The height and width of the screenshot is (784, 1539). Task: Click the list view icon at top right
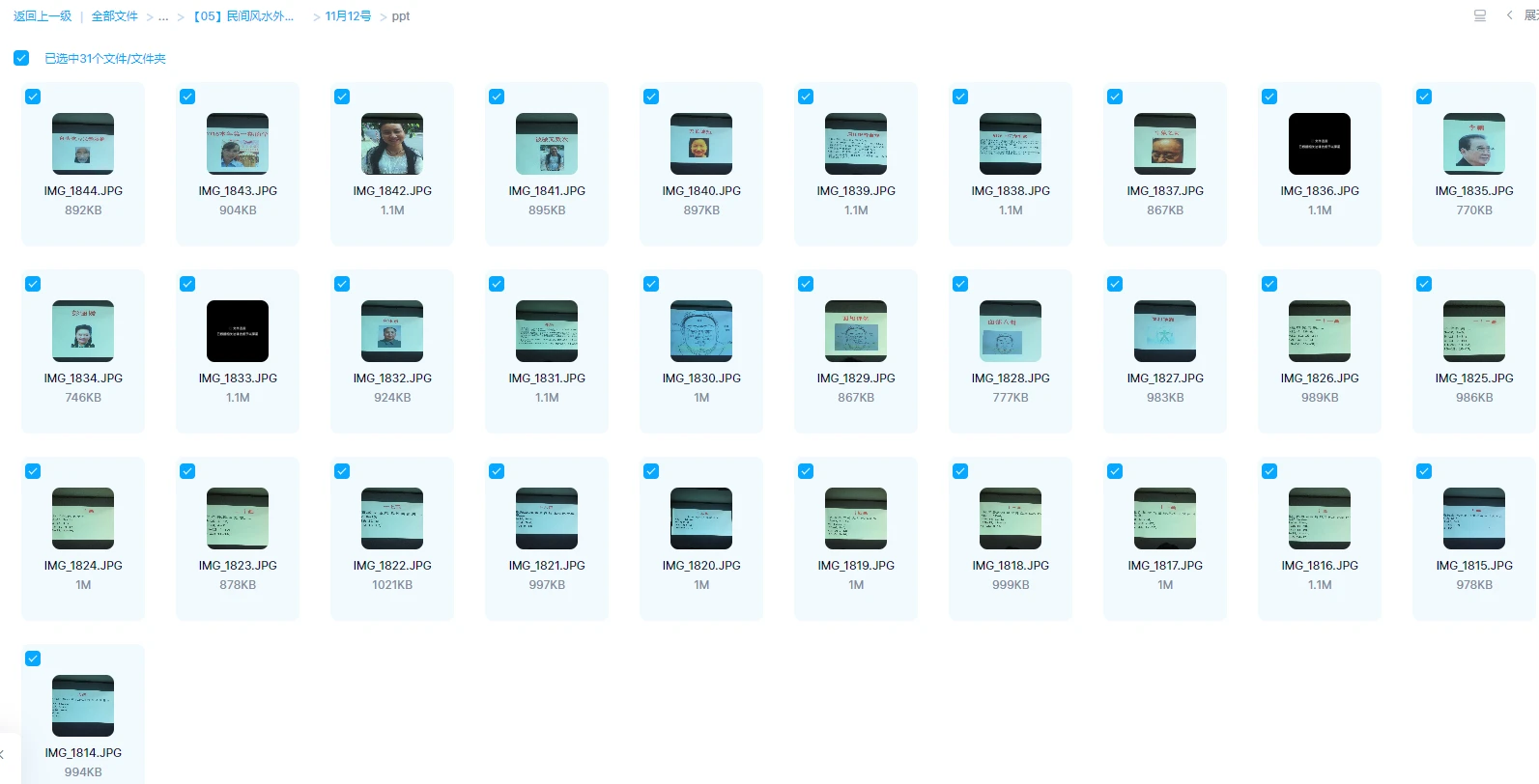(1479, 15)
